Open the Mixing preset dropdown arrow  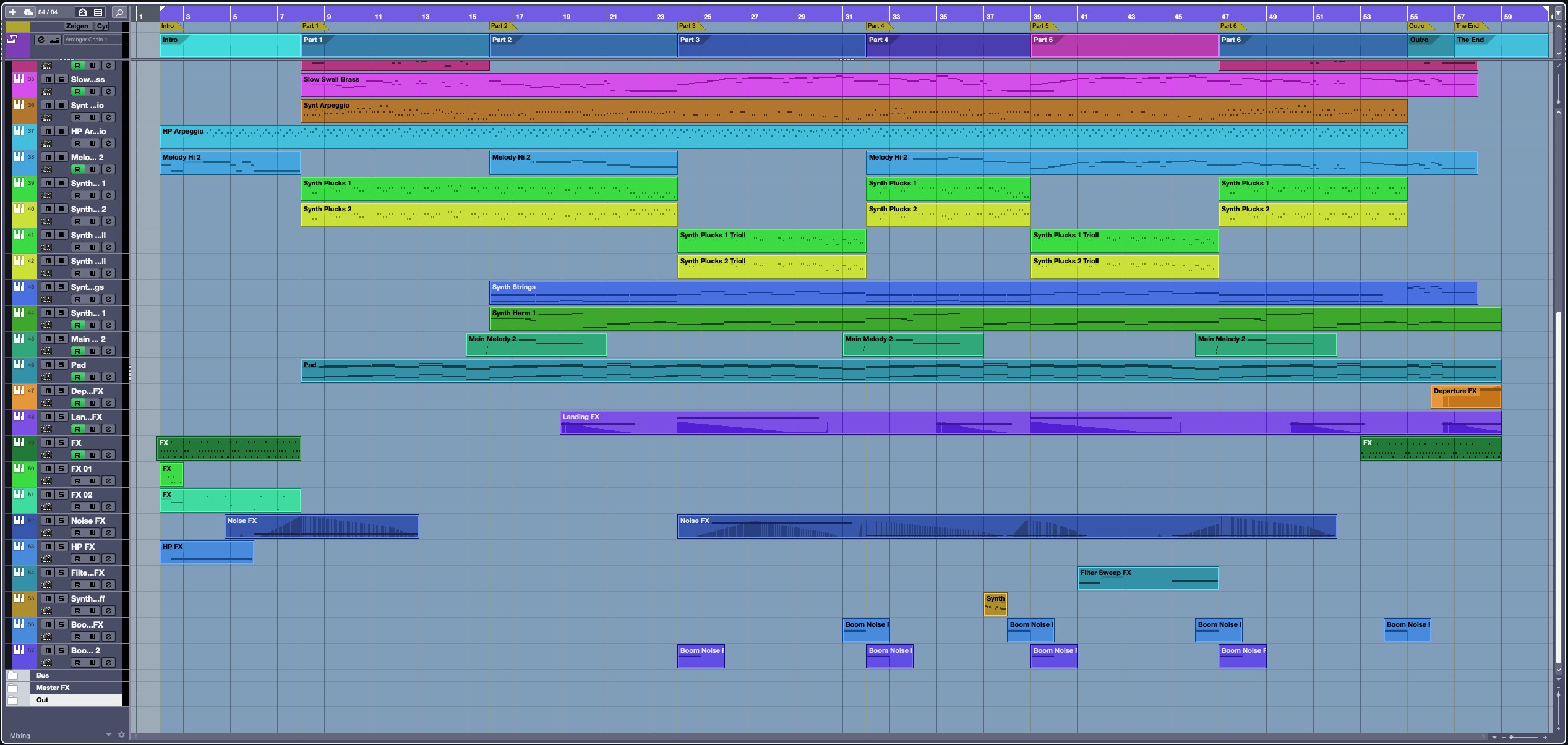[x=109, y=735]
